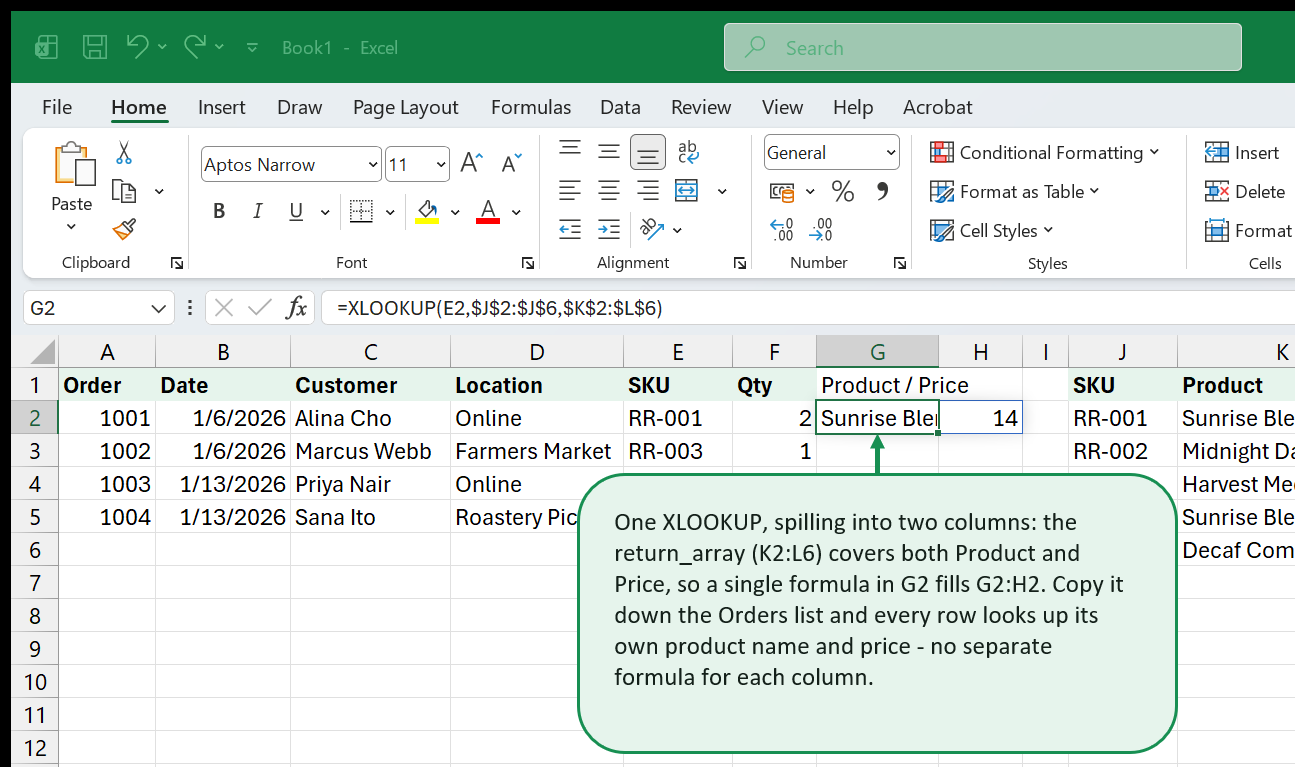Viewport: 1295px width, 767px height.
Task: Open the fill color dropdown arrow
Action: tap(455, 212)
